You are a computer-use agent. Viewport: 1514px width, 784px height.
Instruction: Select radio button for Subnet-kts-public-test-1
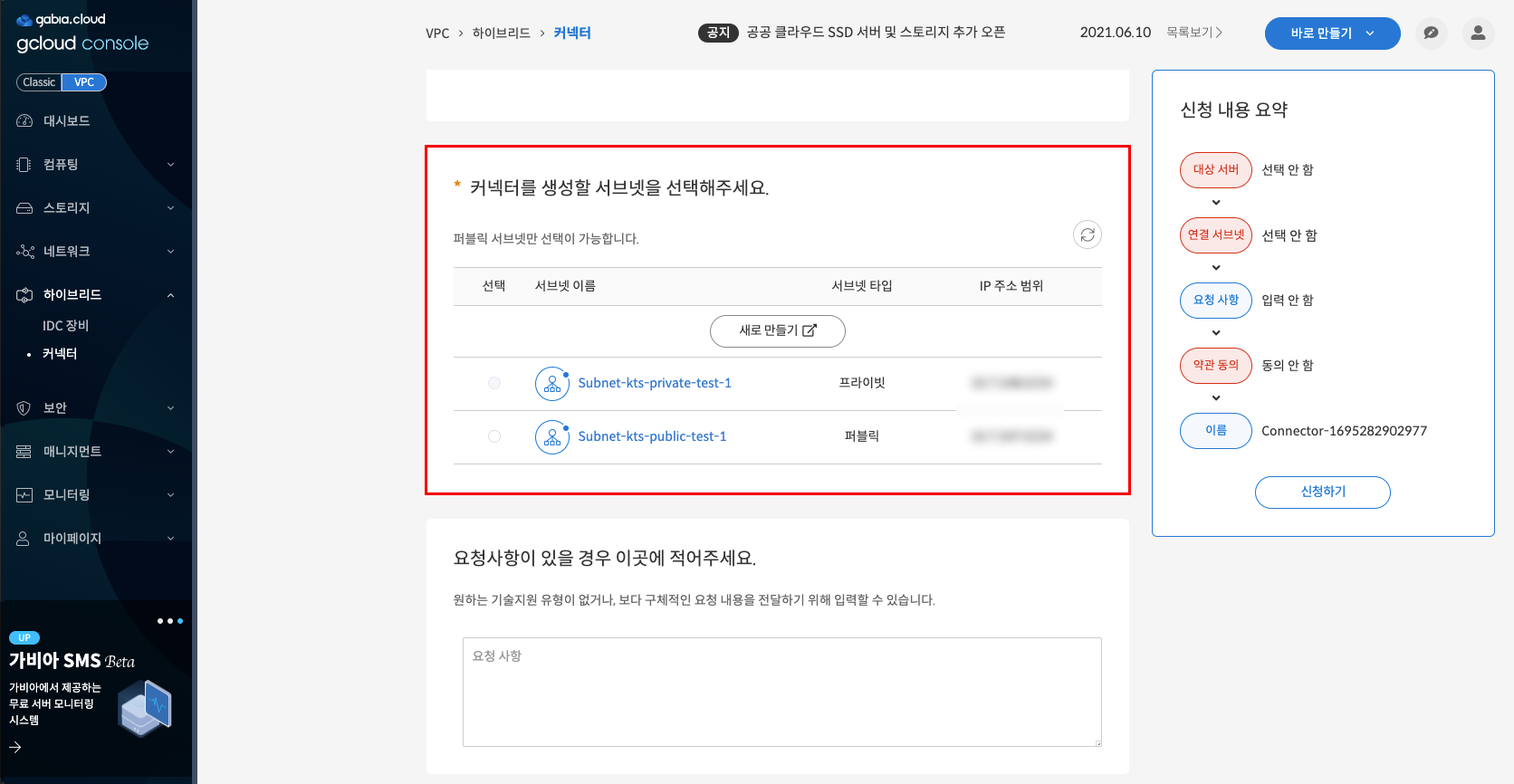click(x=494, y=436)
